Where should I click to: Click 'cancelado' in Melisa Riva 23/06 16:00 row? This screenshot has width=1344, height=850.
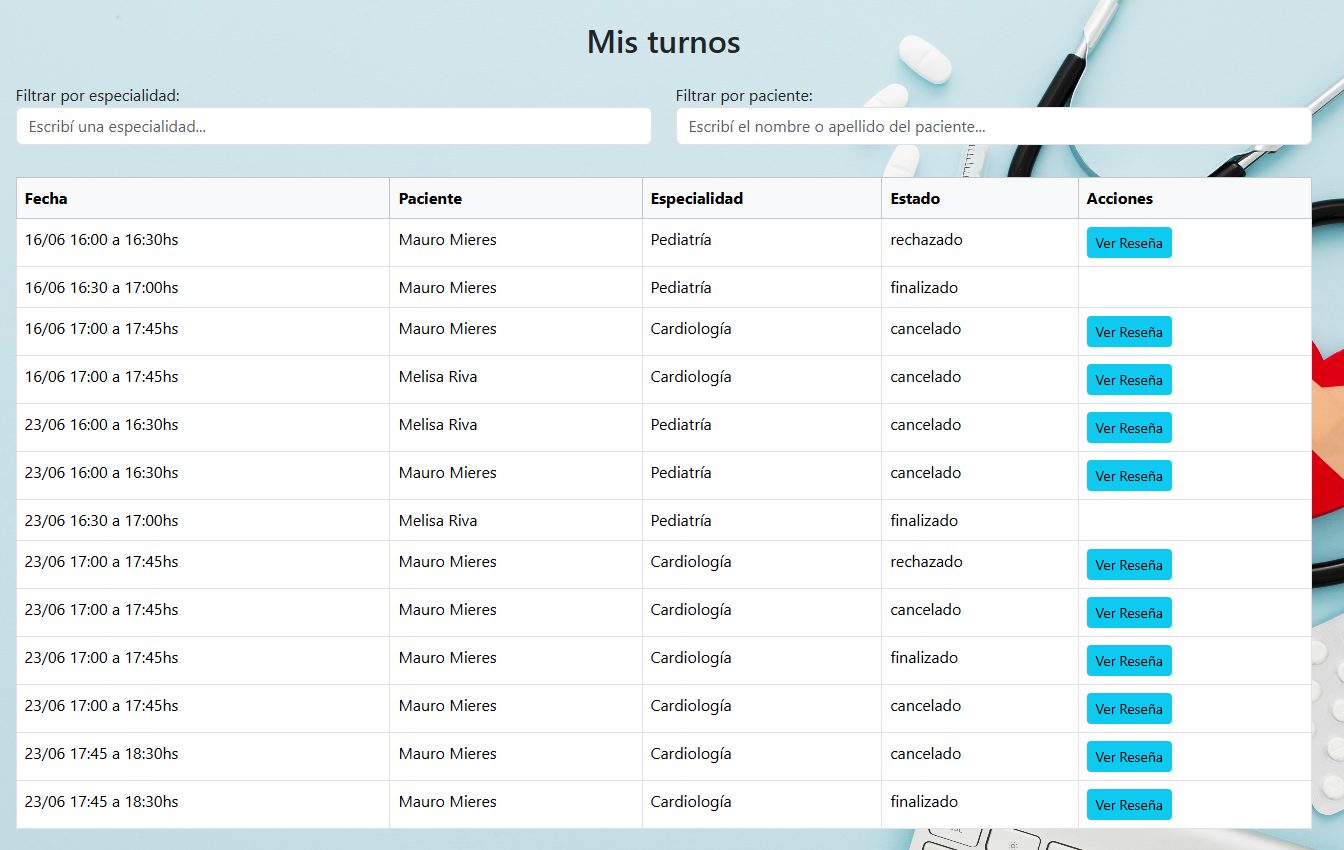tap(926, 425)
